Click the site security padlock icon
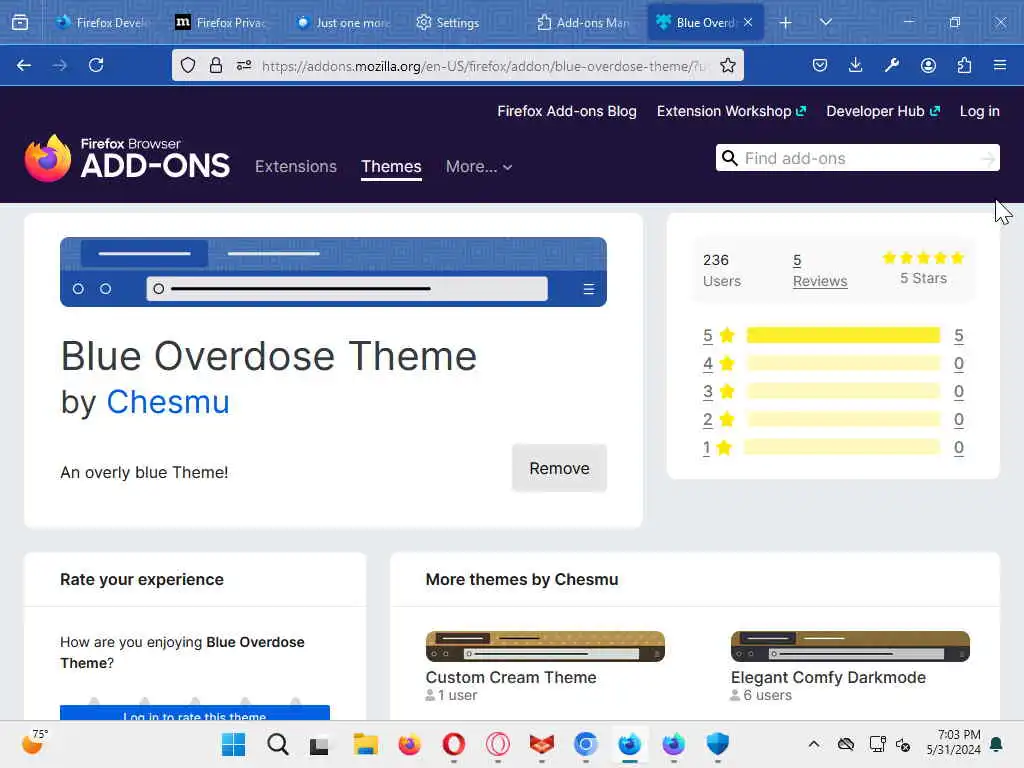 pos(216,65)
